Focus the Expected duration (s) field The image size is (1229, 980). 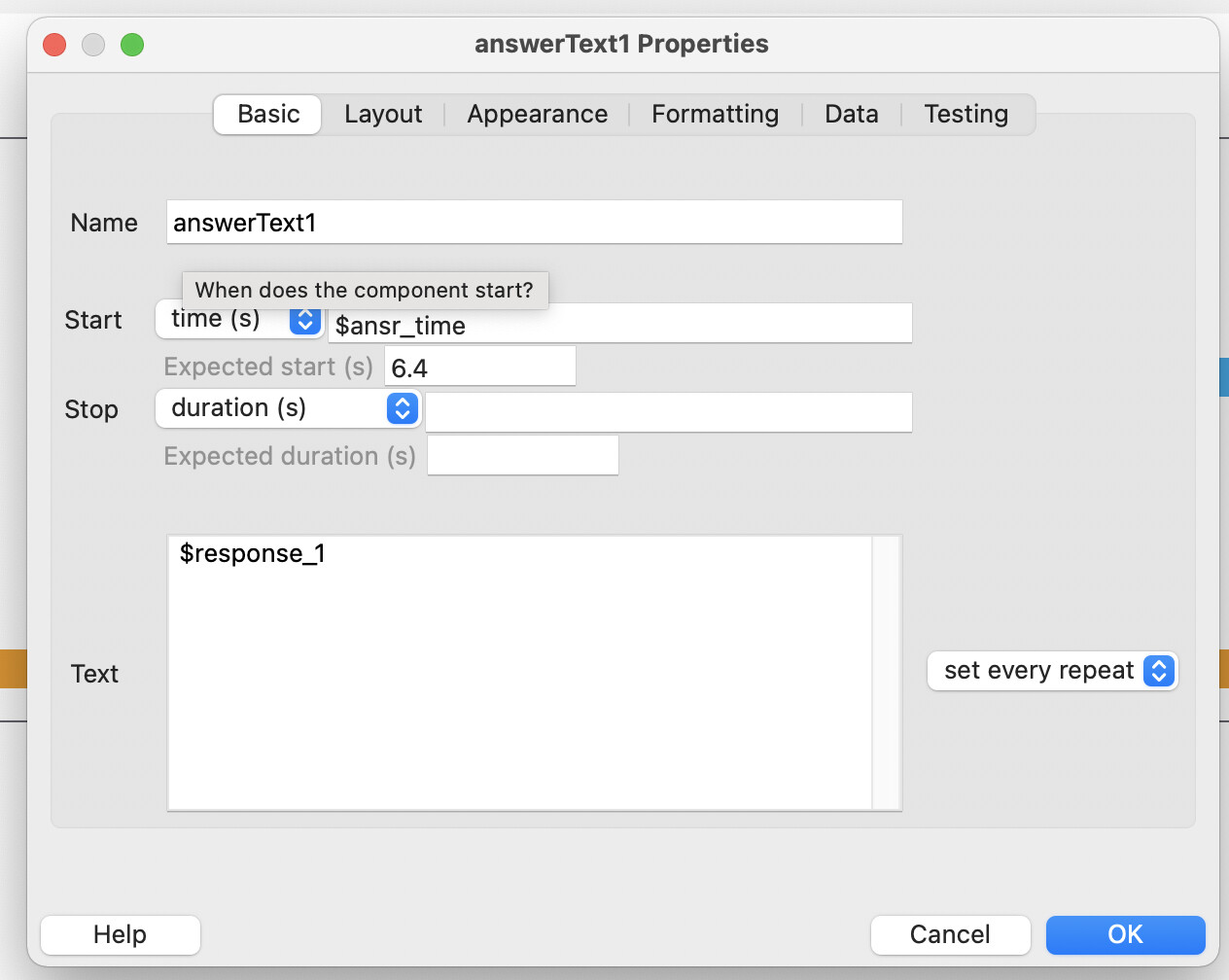522,456
